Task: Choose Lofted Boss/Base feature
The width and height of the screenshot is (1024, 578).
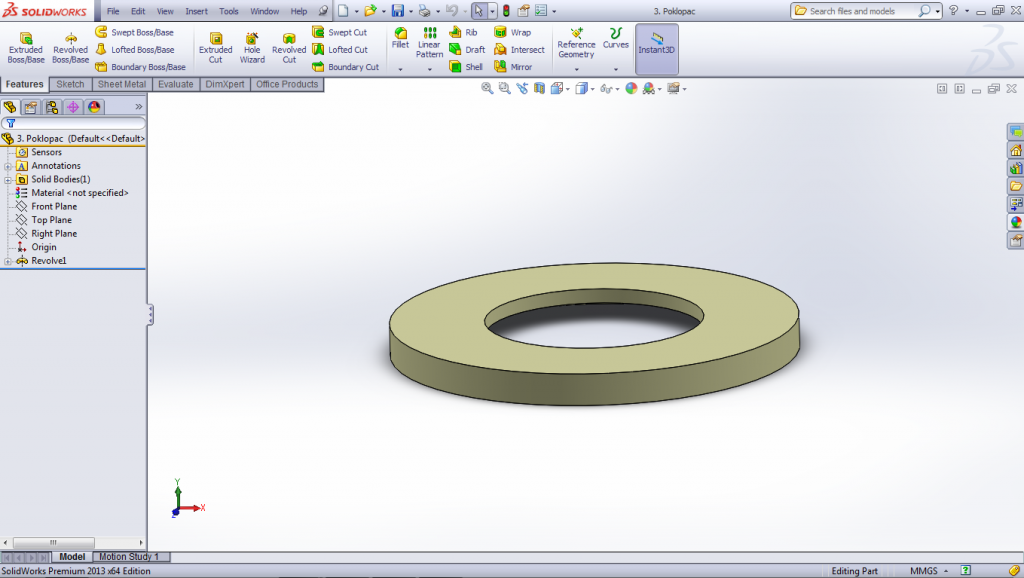Action: pos(135,50)
